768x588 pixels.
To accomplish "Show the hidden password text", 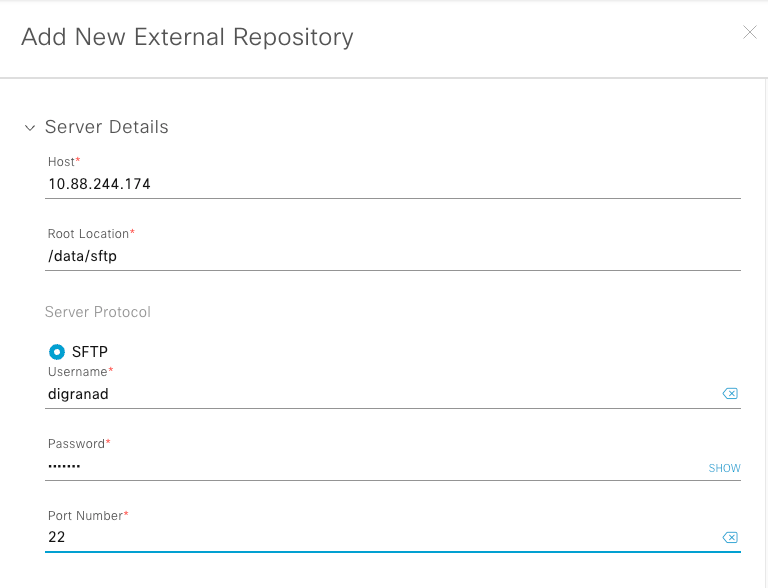I will [724, 468].
